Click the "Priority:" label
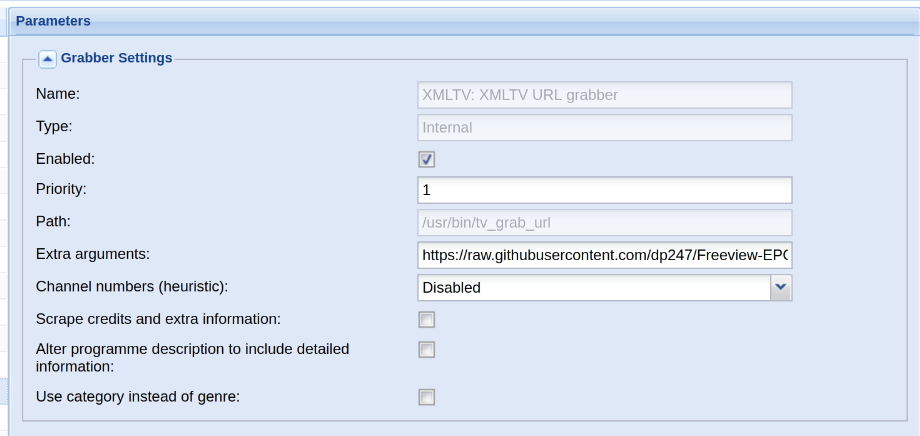 (x=61, y=188)
